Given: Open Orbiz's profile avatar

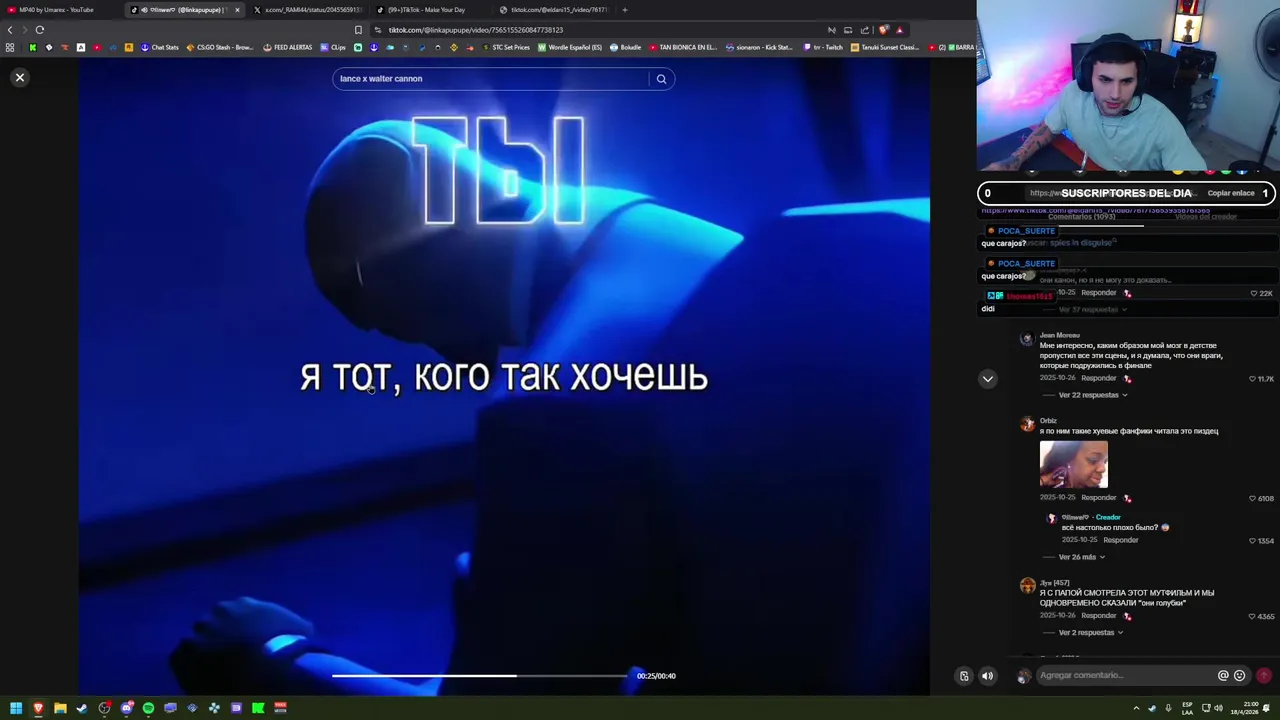Looking at the screenshot, I should coord(1027,424).
